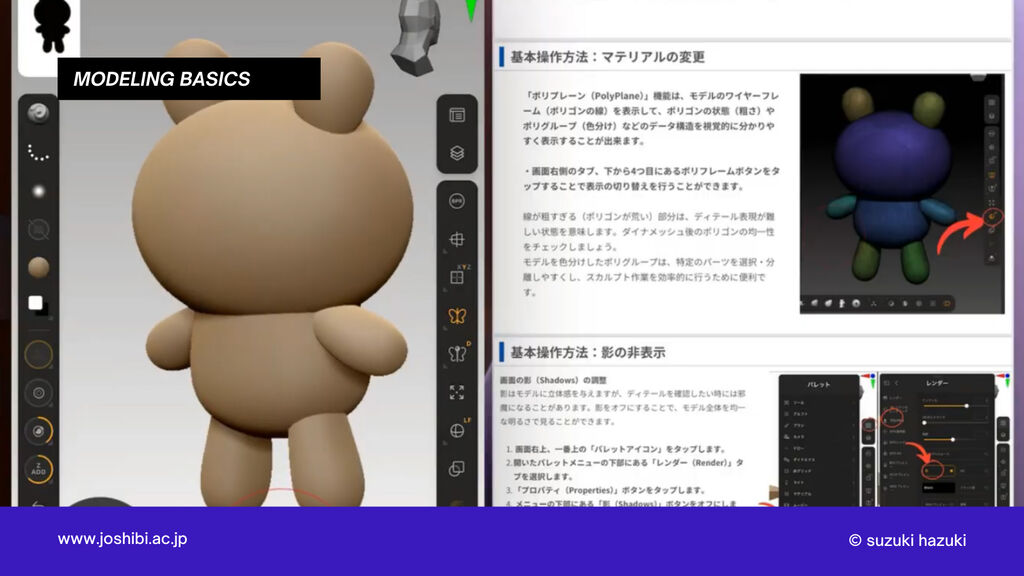
Task: Toggle the butterfly symmetry button
Action: pos(457,316)
